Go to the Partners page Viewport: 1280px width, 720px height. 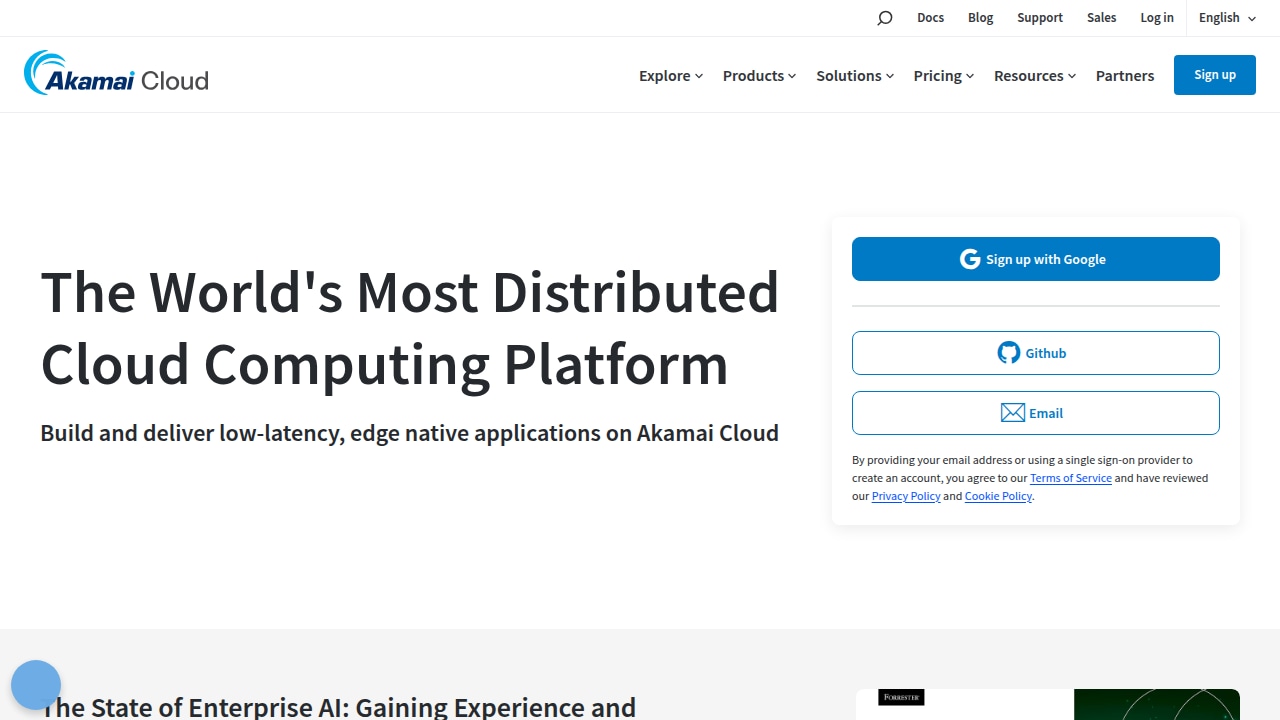click(1125, 76)
